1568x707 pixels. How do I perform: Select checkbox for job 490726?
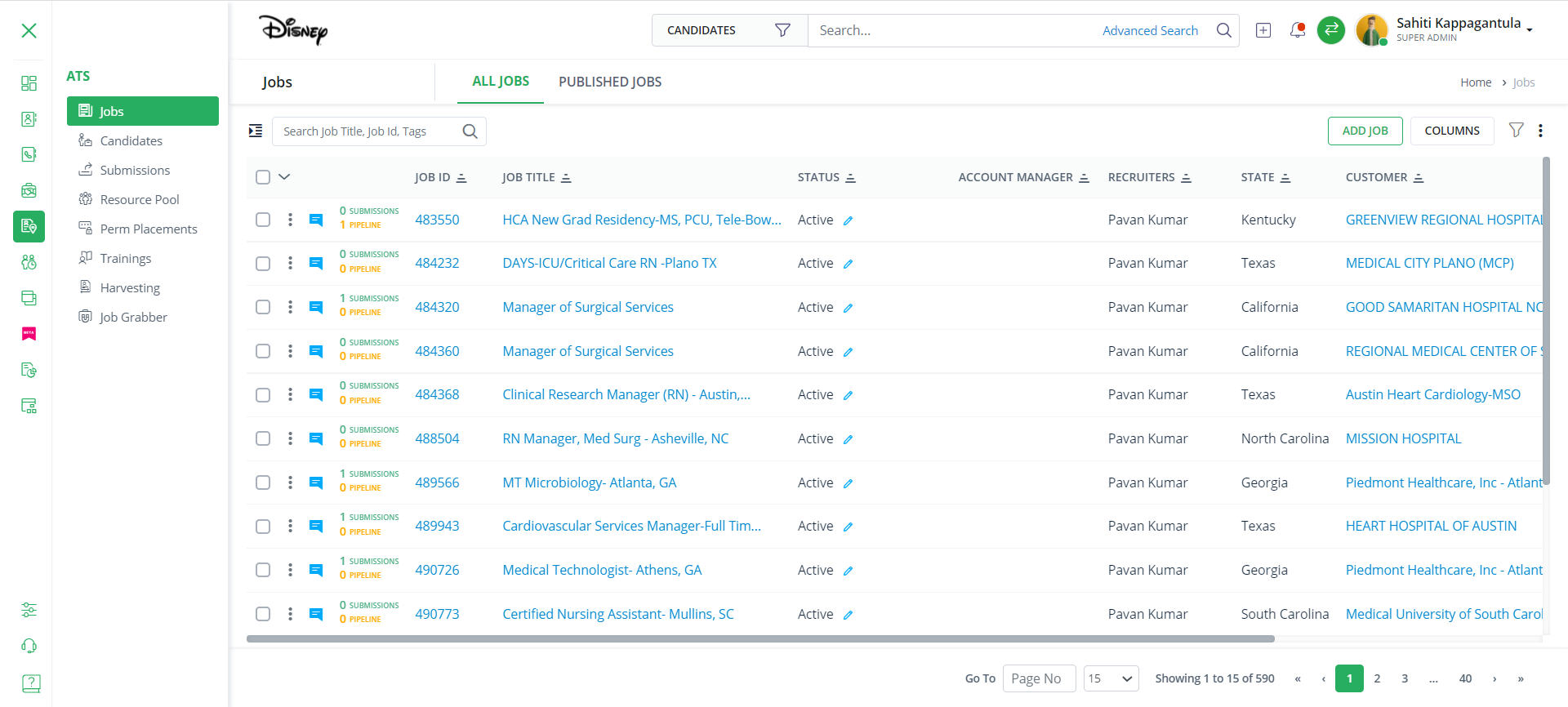[x=263, y=570]
